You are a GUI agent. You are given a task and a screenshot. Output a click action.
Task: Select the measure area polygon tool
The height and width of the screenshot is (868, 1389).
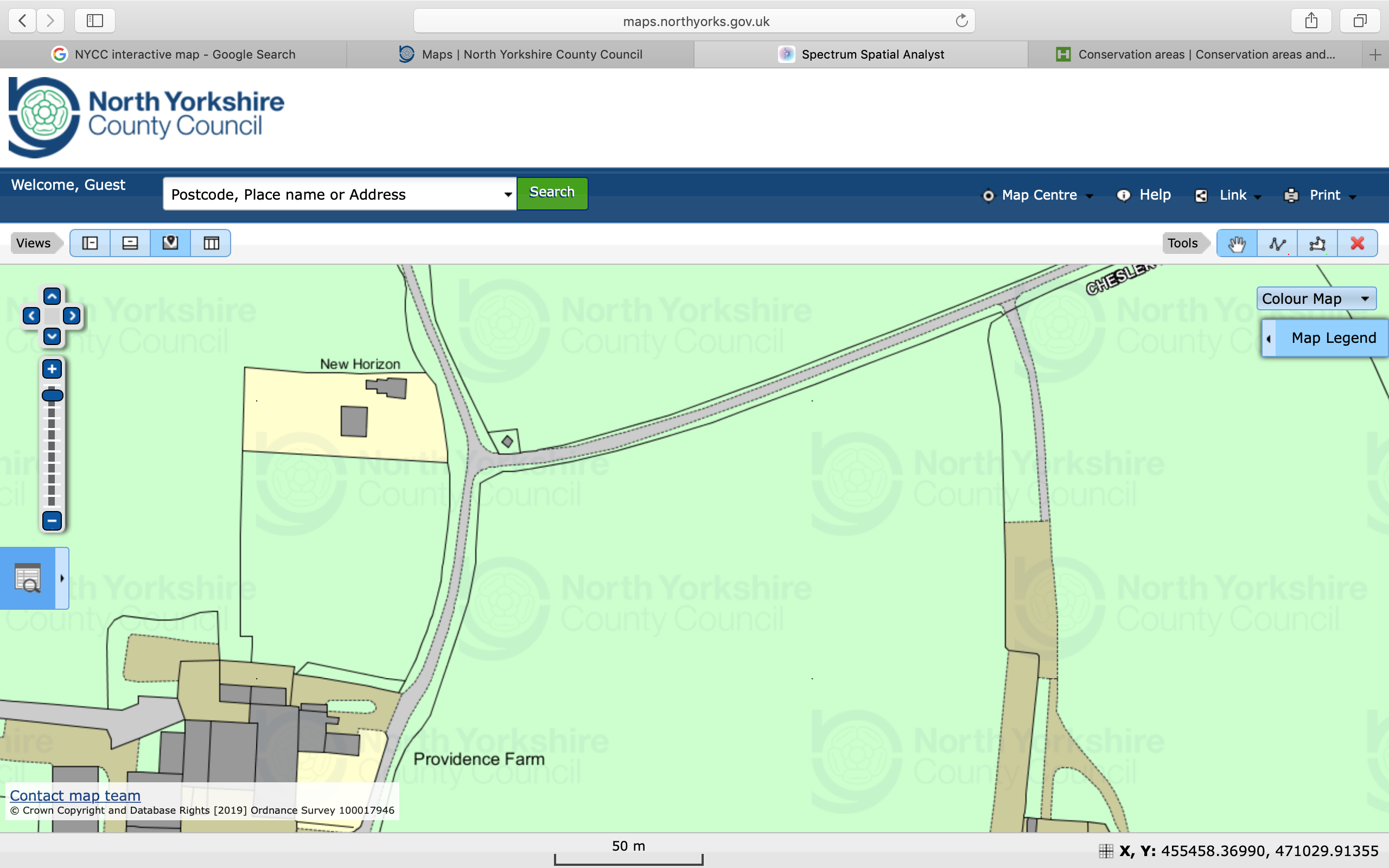pos(1317,244)
